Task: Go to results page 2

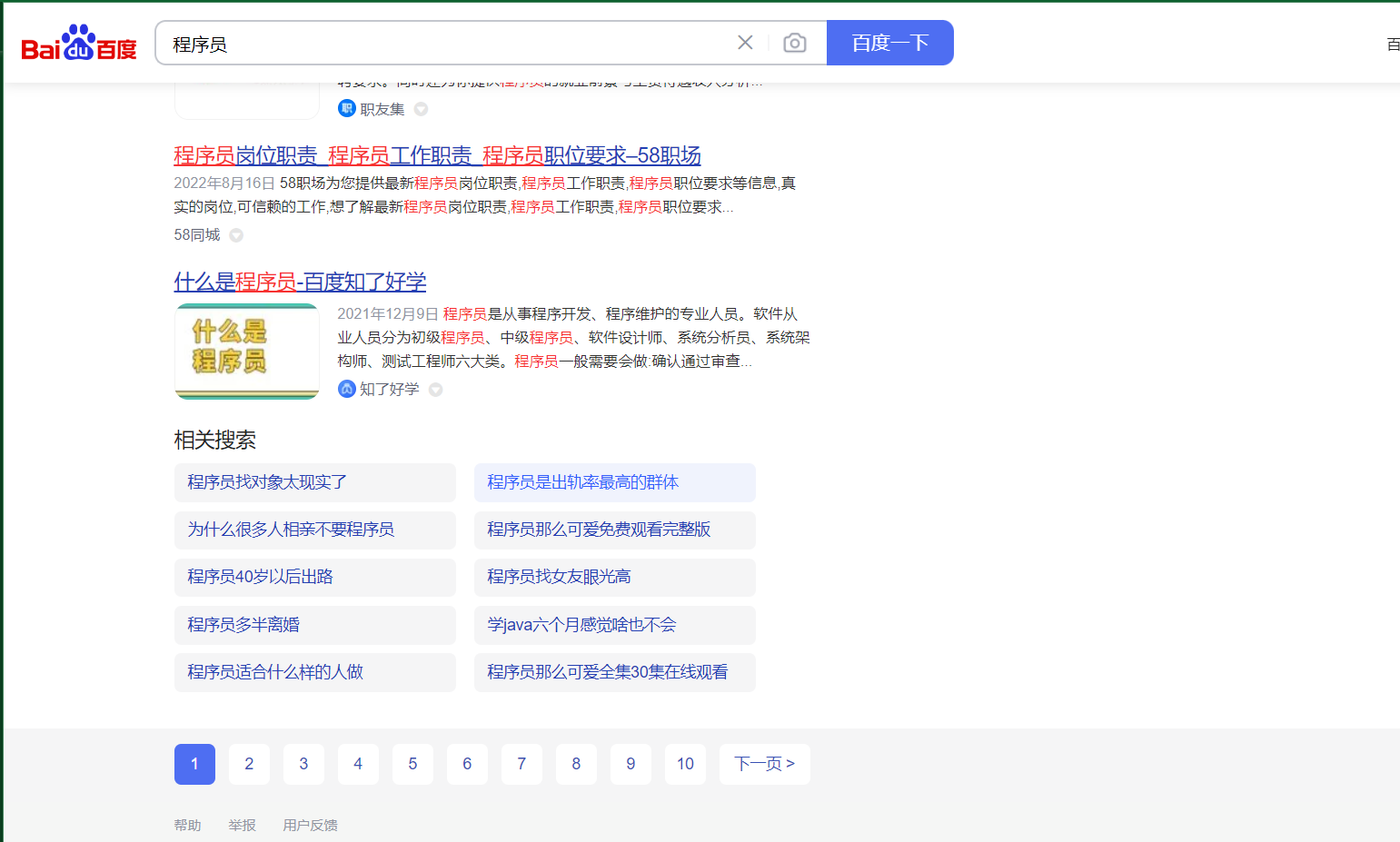Action: [249, 764]
